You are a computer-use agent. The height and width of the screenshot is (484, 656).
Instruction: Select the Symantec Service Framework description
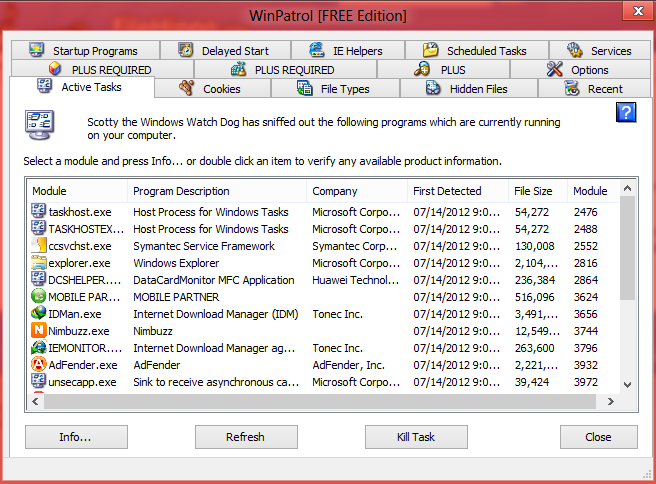(204, 246)
